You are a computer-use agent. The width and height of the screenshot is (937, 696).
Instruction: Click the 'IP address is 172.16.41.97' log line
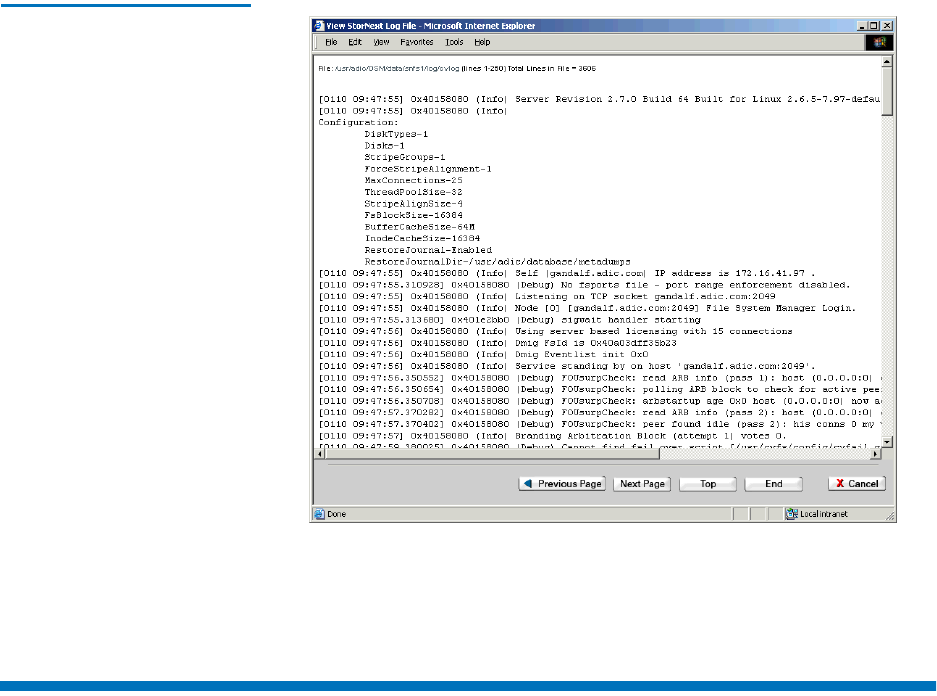pyautogui.click(x=567, y=273)
